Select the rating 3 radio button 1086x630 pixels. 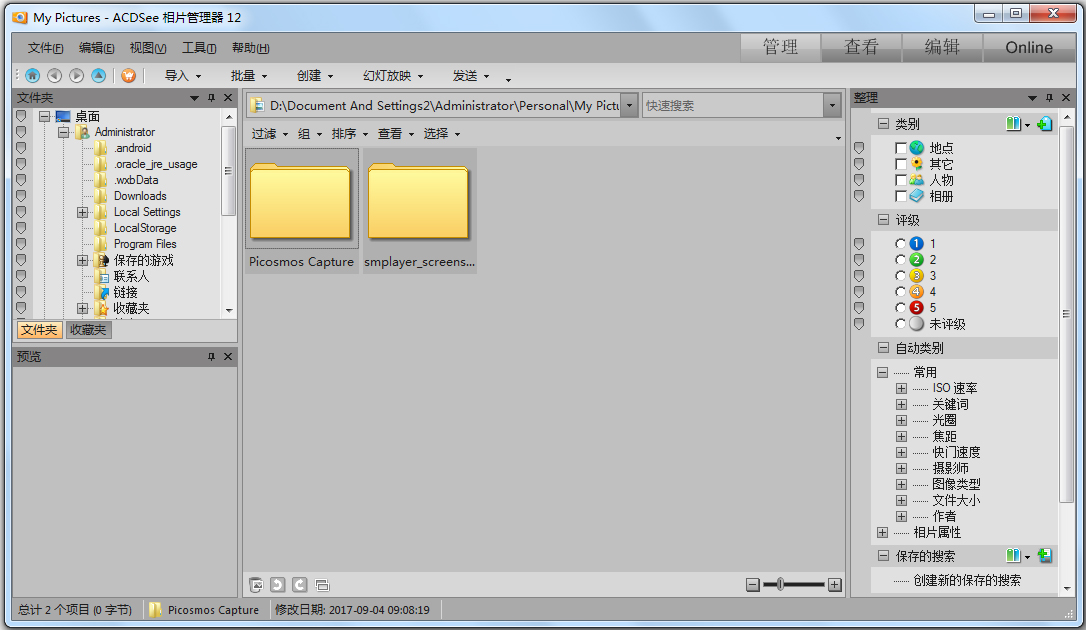pos(900,276)
